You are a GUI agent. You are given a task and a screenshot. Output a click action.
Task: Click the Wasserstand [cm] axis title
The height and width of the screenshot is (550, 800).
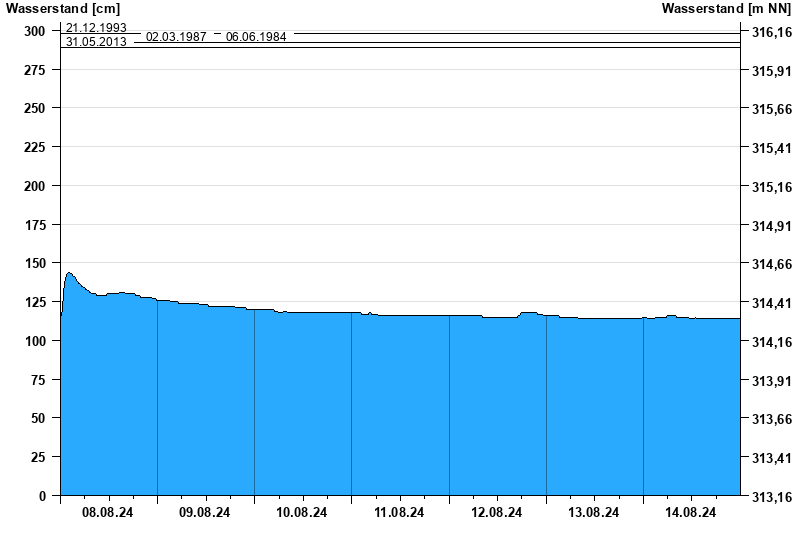click(x=63, y=8)
